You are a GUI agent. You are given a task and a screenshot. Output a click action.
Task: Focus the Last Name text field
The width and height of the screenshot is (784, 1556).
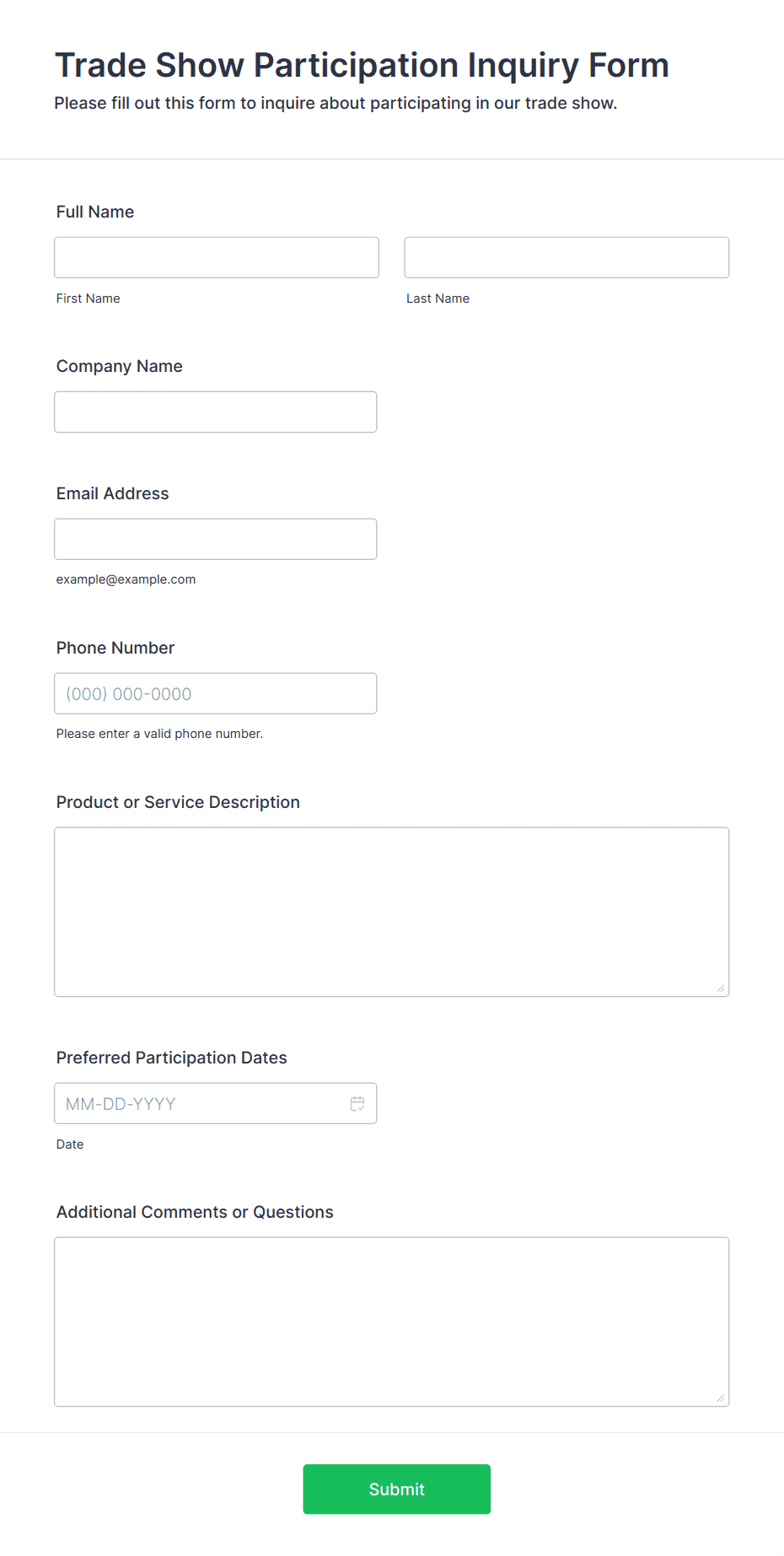point(567,257)
